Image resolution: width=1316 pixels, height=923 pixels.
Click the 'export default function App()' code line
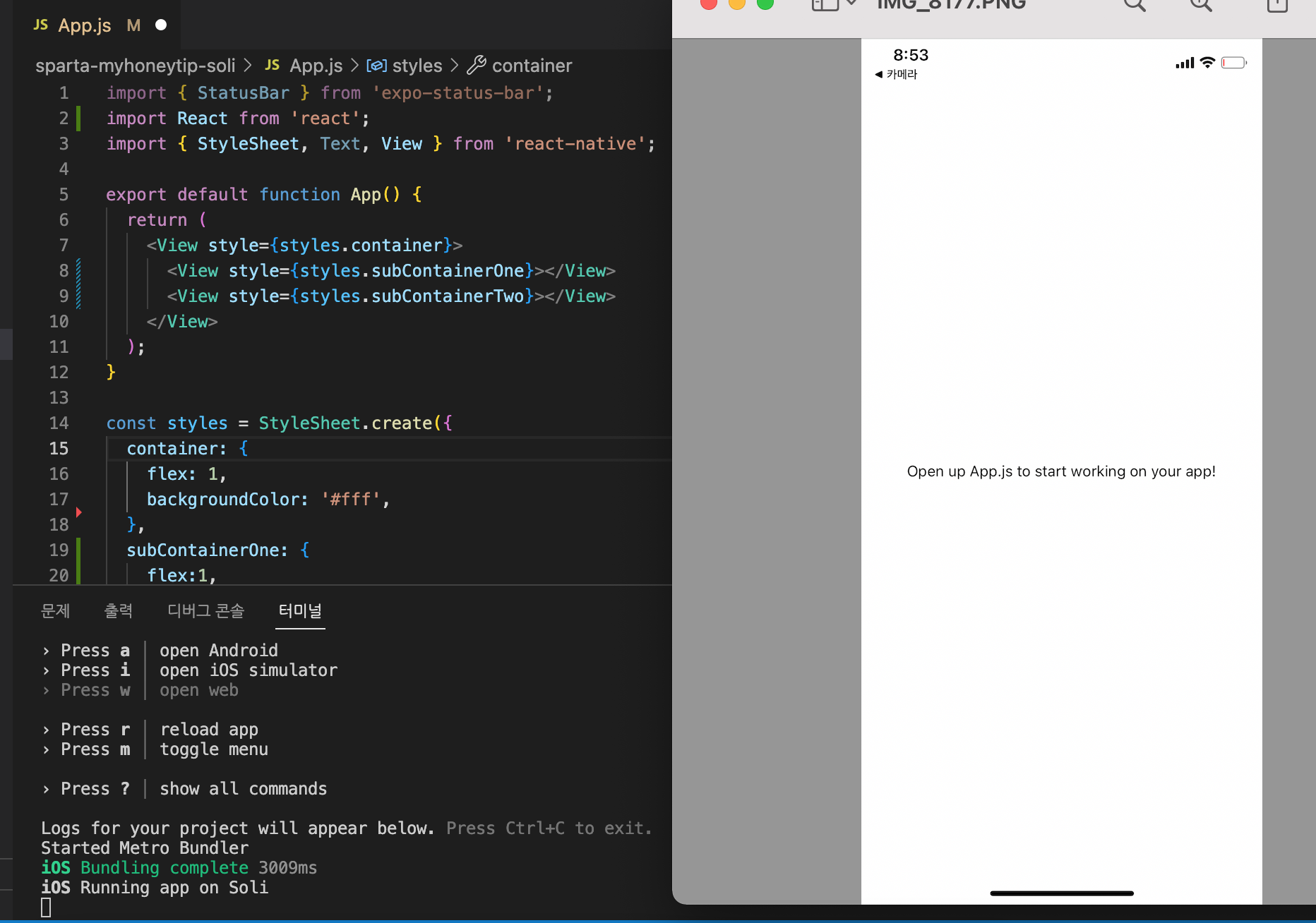click(x=264, y=195)
